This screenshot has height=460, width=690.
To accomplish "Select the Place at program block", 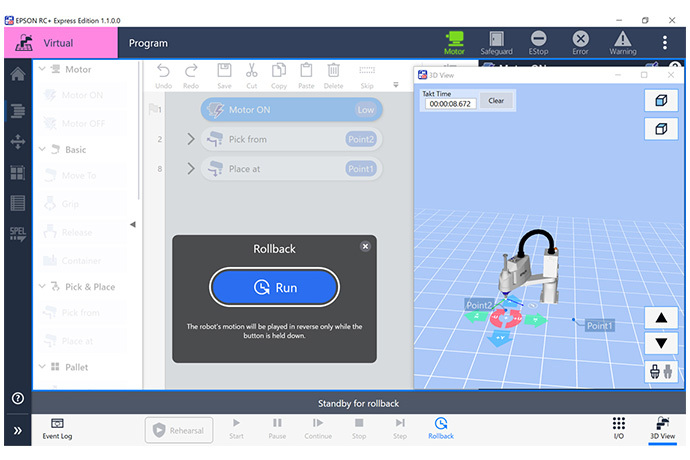I will (291, 169).
